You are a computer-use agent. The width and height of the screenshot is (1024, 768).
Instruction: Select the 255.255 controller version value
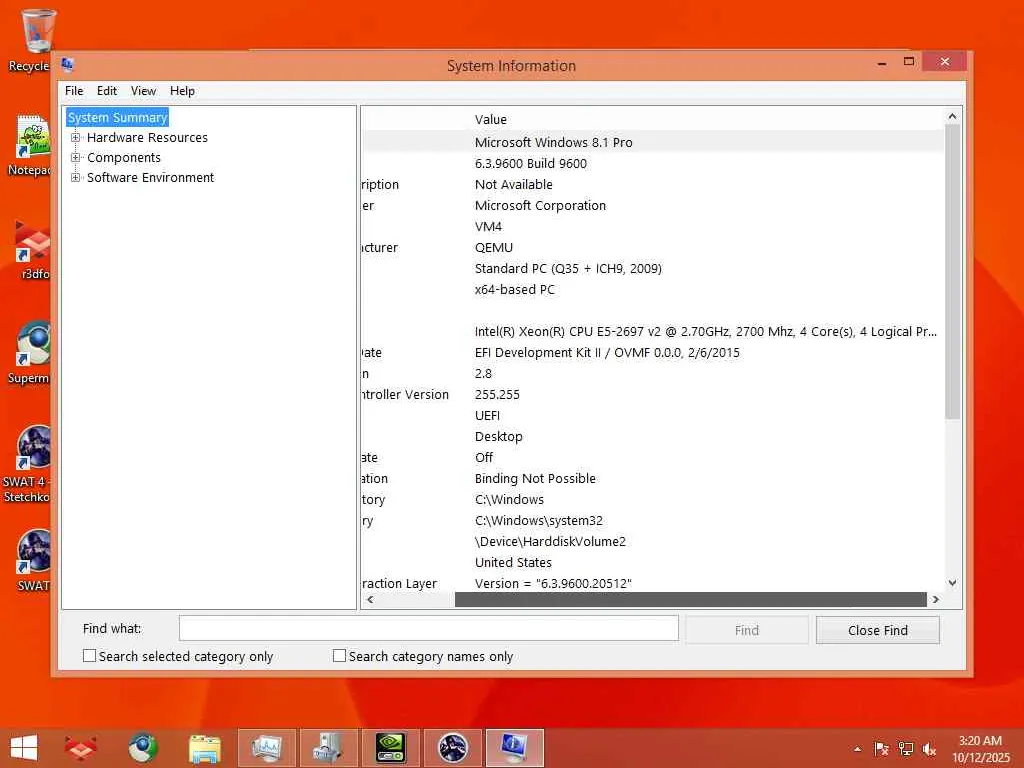pyautogui.click(x=497, y=394)
